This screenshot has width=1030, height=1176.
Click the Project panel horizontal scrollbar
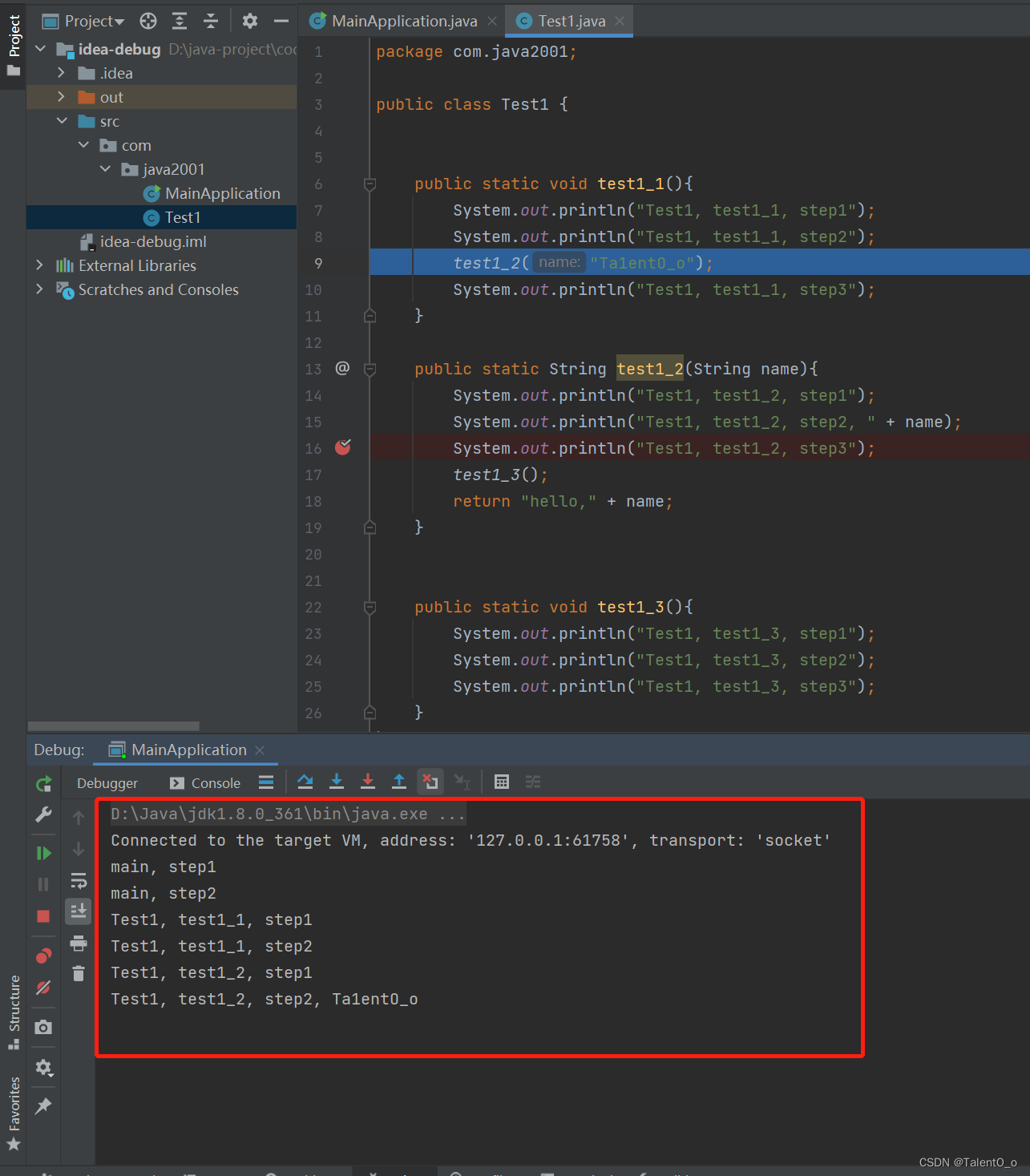pyautogui.click(x=113, y=725)
